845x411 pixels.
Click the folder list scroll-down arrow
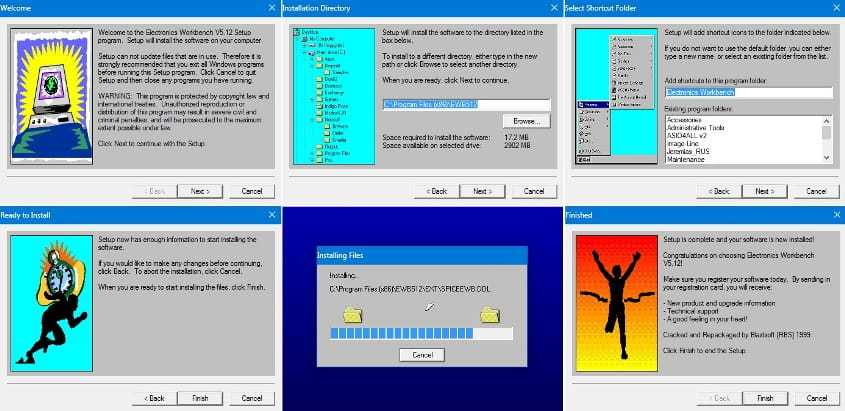pos(826,158)
